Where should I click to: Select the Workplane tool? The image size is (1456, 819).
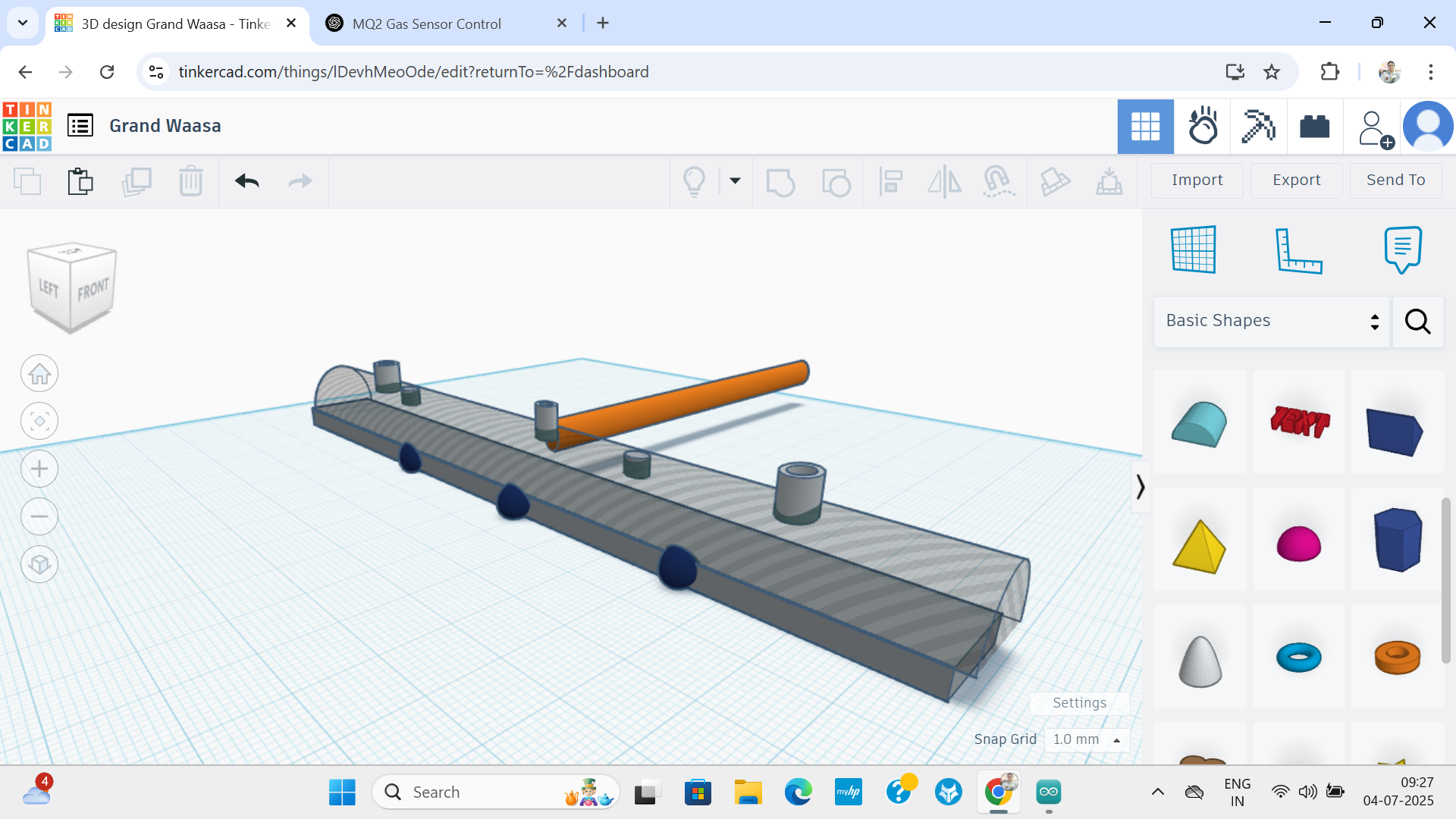pyautogui.click(x=1194, y=249)
